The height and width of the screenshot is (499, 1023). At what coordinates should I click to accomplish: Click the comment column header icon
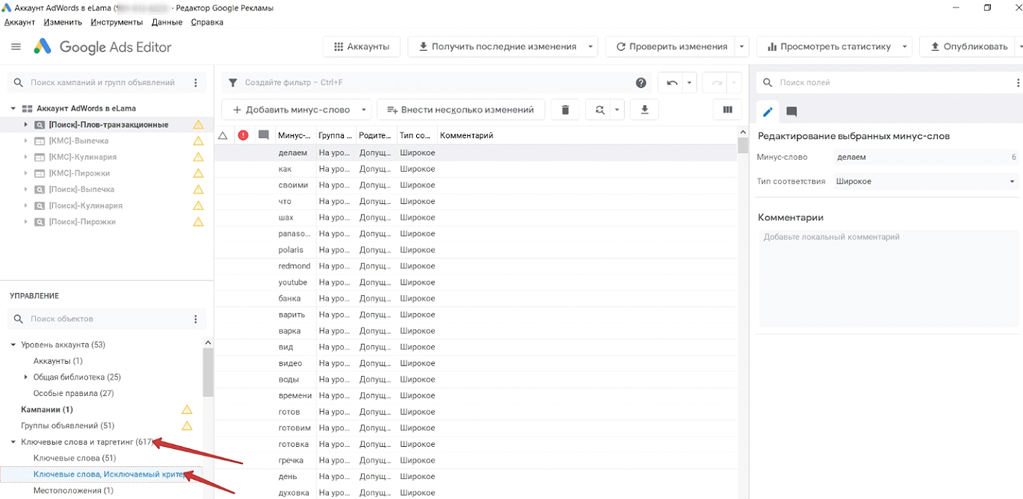264,135
